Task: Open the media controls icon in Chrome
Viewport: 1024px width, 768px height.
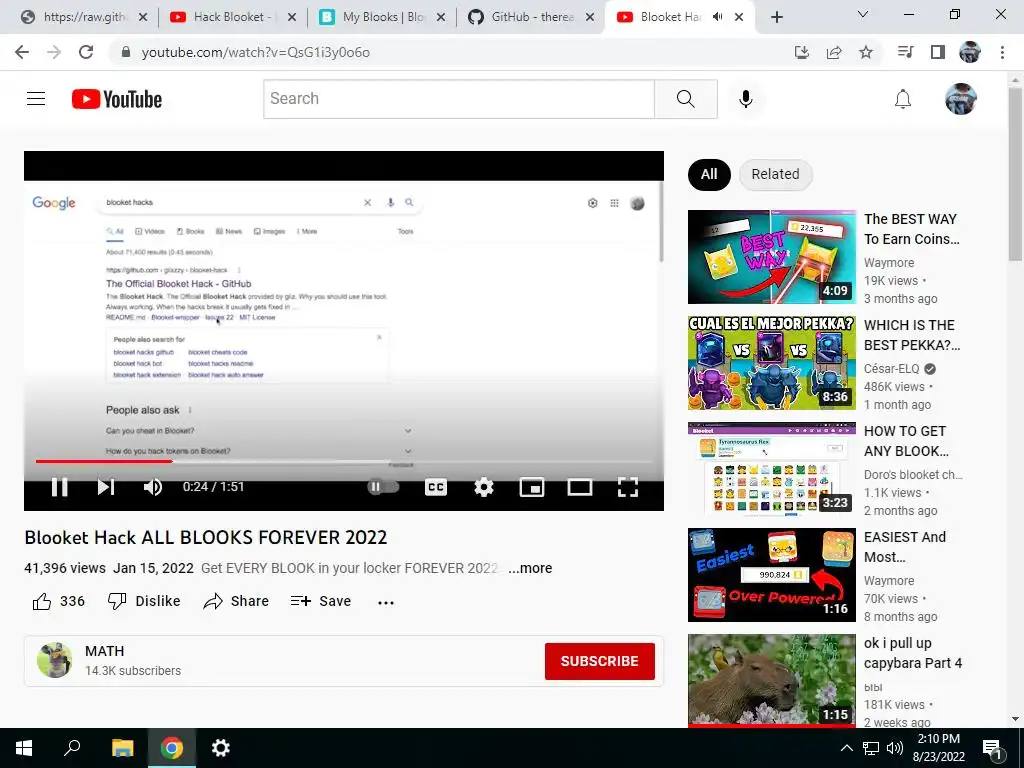Action: click(905, 52)
